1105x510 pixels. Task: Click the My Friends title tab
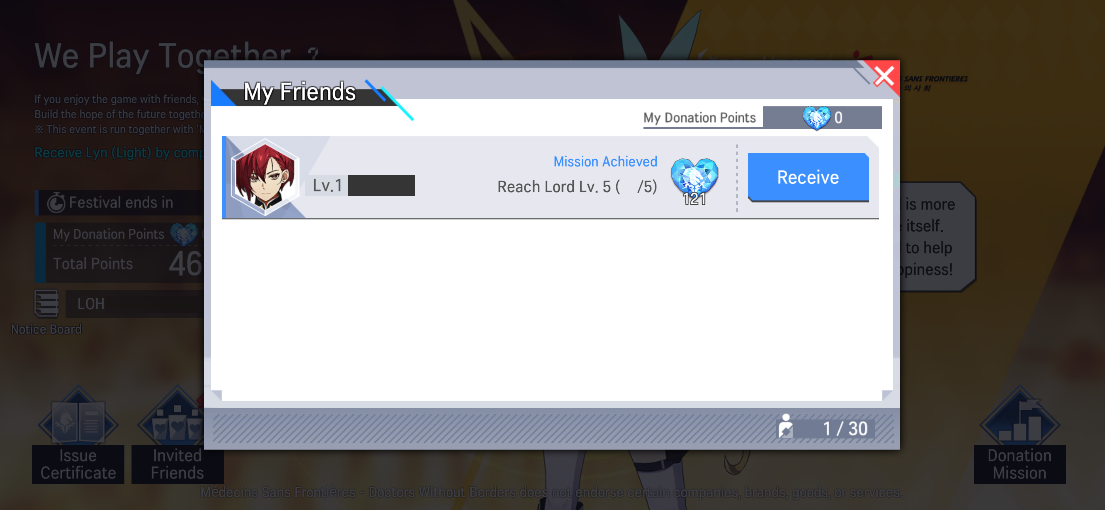pyautogui.click(x=300, y=92)
